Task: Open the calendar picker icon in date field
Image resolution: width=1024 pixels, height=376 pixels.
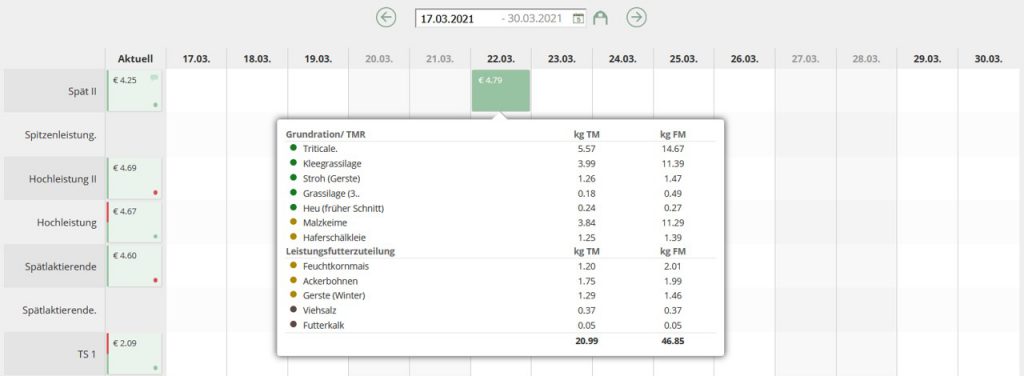Action: (x=578, y=19)
